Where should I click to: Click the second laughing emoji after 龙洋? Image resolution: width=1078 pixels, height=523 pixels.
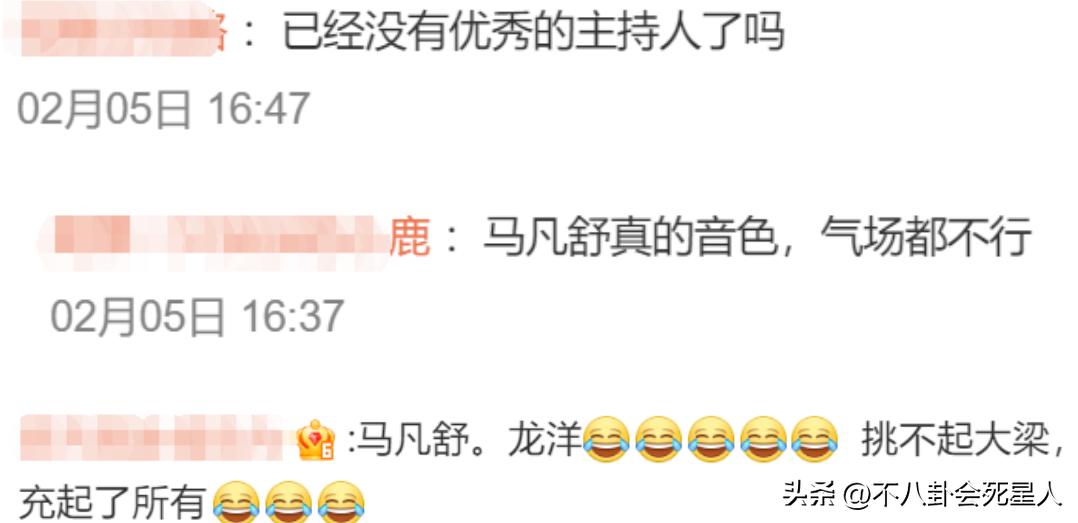pyautogui.click(x=659, y=437)
